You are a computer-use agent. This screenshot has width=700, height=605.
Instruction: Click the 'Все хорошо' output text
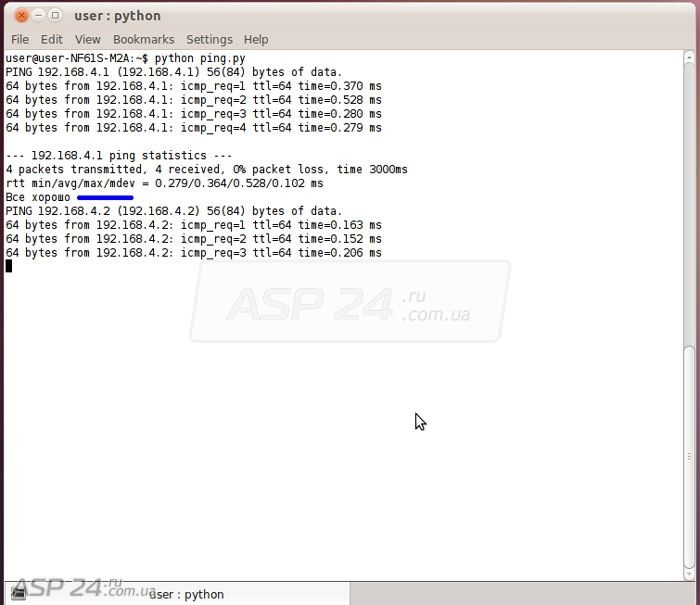pos(38,197)
